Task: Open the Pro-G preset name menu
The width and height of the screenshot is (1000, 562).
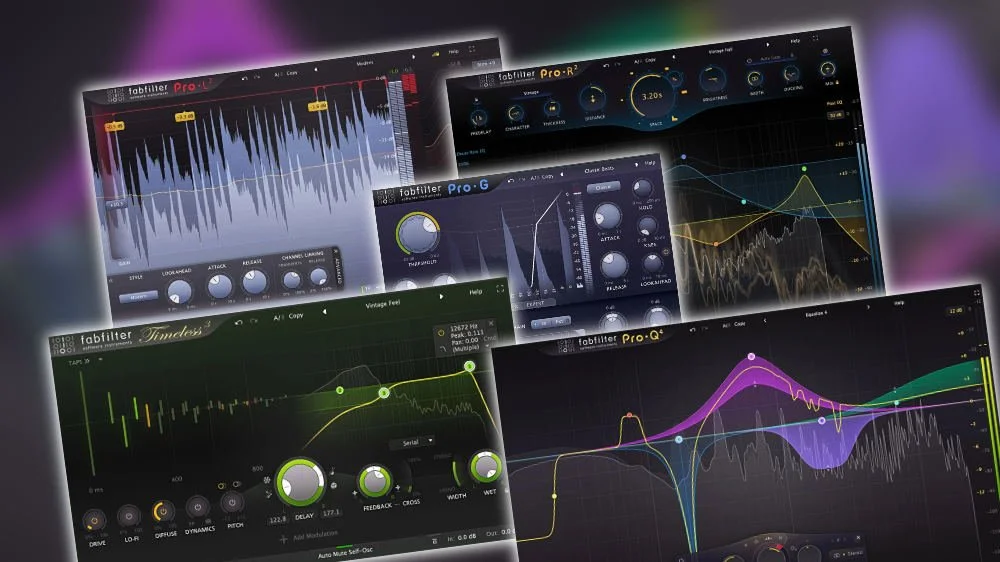Action: [x=599, y=169]
